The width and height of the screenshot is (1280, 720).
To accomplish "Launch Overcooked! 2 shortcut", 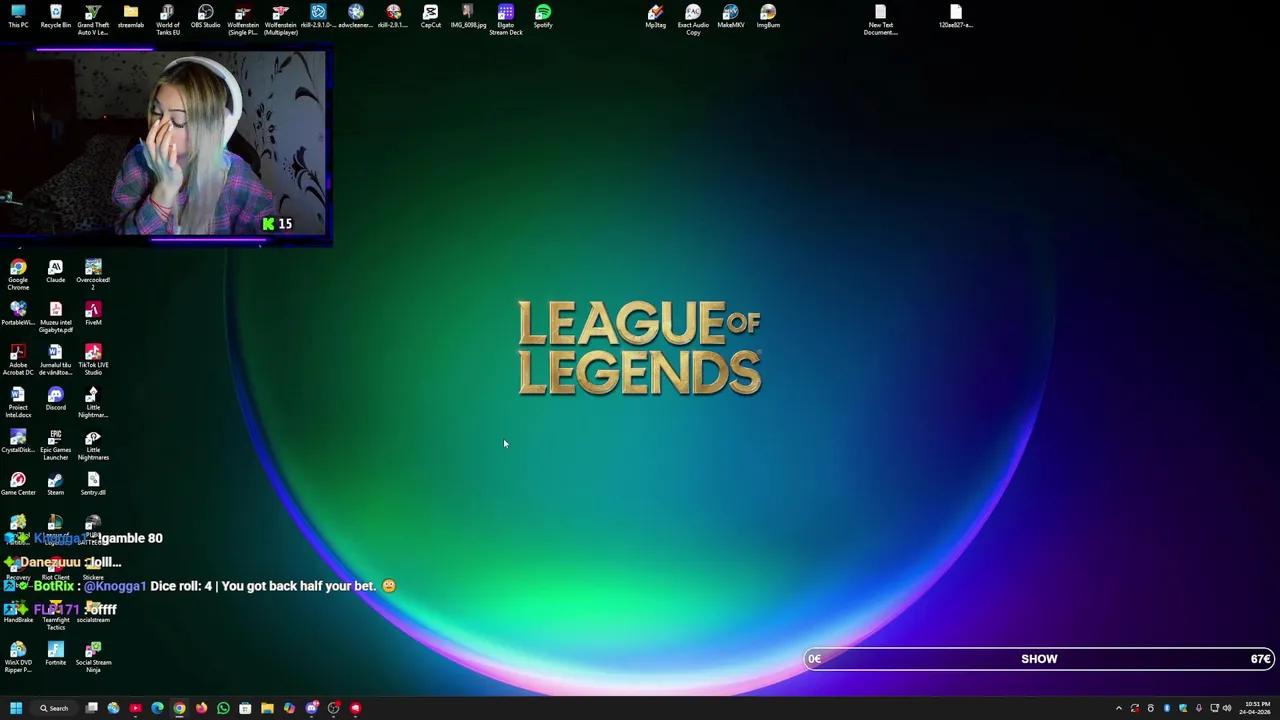I will tap(93, 275).
